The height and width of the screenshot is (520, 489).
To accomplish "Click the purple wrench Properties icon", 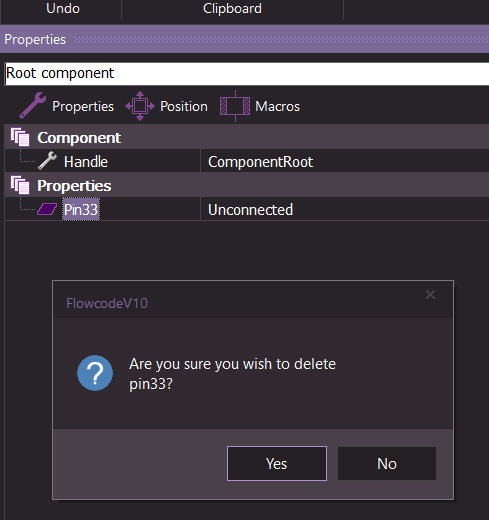I will (x=32, y=106).
